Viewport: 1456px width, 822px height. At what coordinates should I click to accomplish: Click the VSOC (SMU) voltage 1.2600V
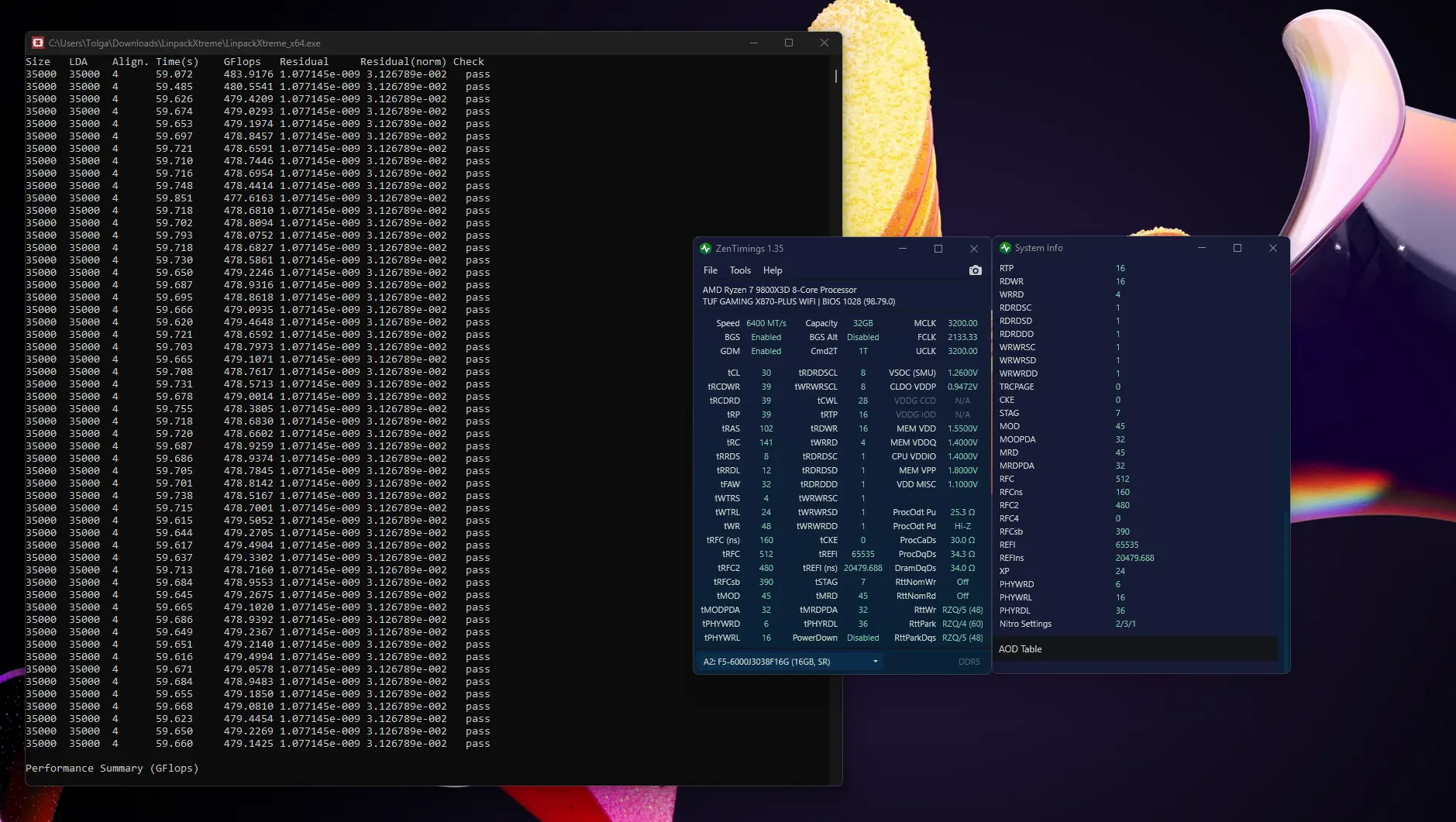click(x=962, y=373)
